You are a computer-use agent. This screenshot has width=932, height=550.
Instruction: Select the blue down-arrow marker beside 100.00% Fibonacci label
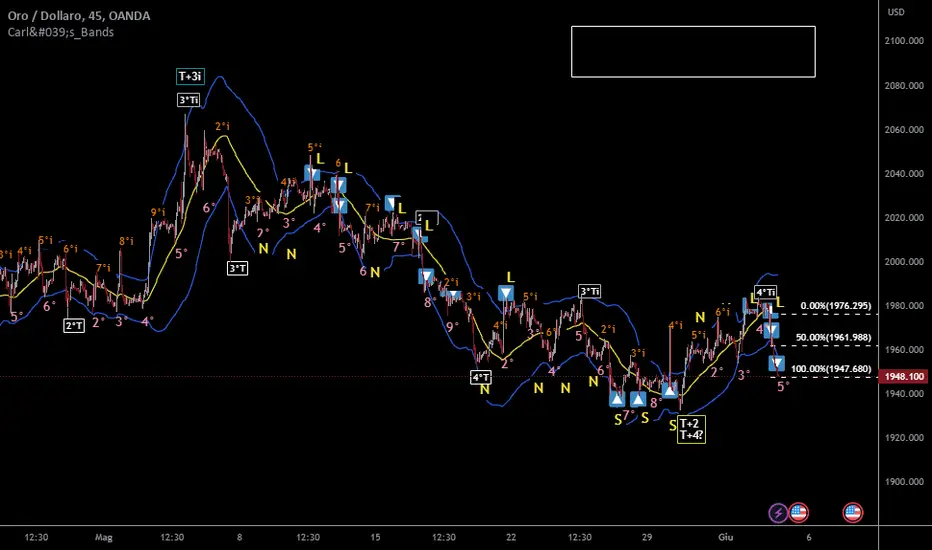(777, 363)
